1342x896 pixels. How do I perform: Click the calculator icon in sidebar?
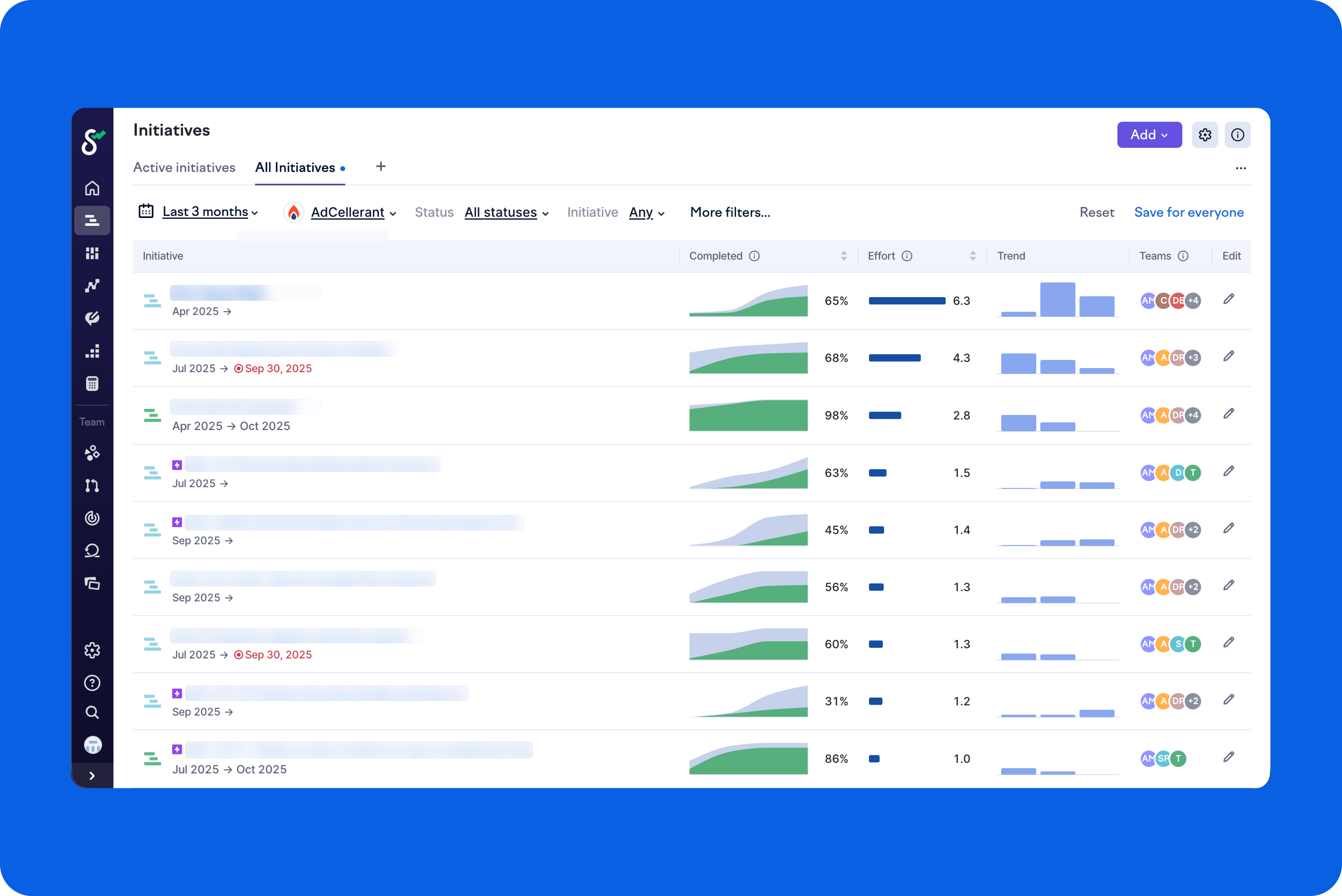pyautogui.click(x=92, y=383)
